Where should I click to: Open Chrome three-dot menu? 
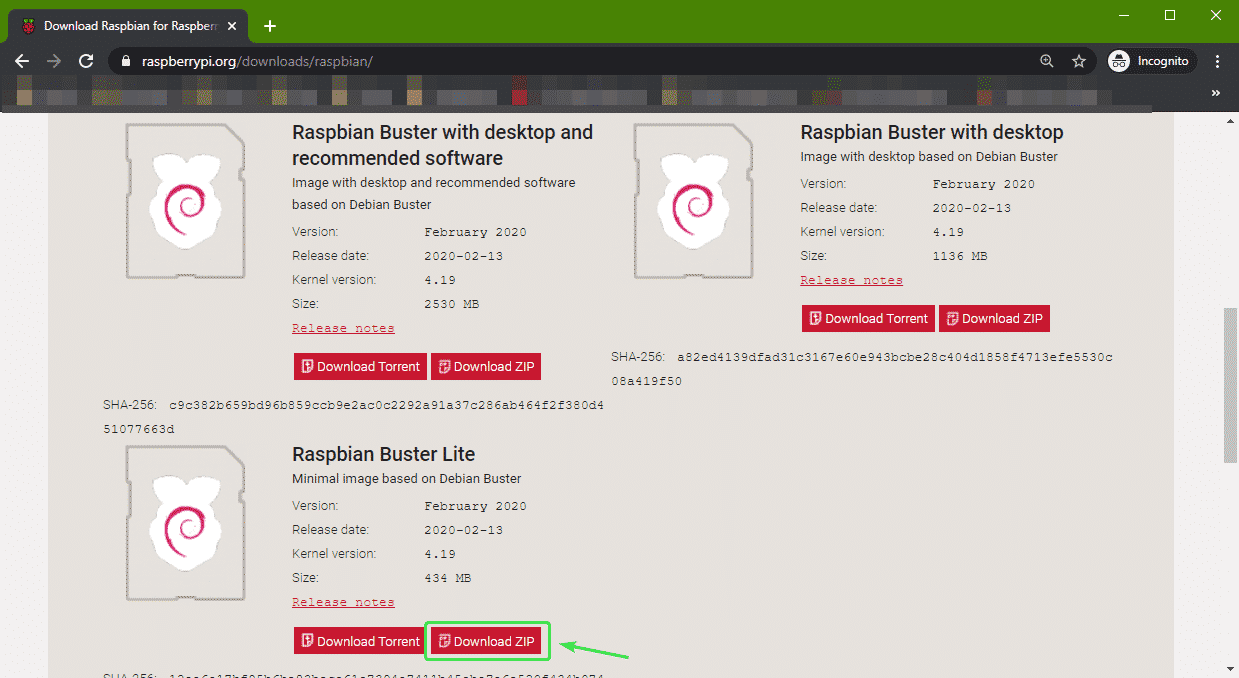(1217, 61)
